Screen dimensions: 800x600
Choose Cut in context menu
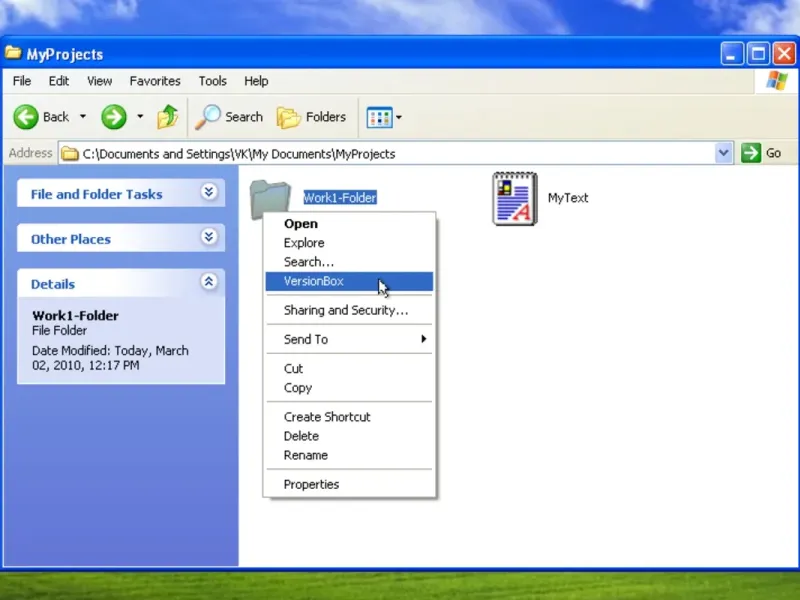349,368
